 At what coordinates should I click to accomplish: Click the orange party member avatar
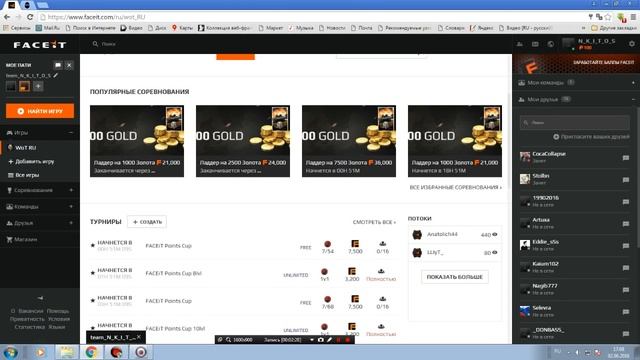(x=24, y=87)
